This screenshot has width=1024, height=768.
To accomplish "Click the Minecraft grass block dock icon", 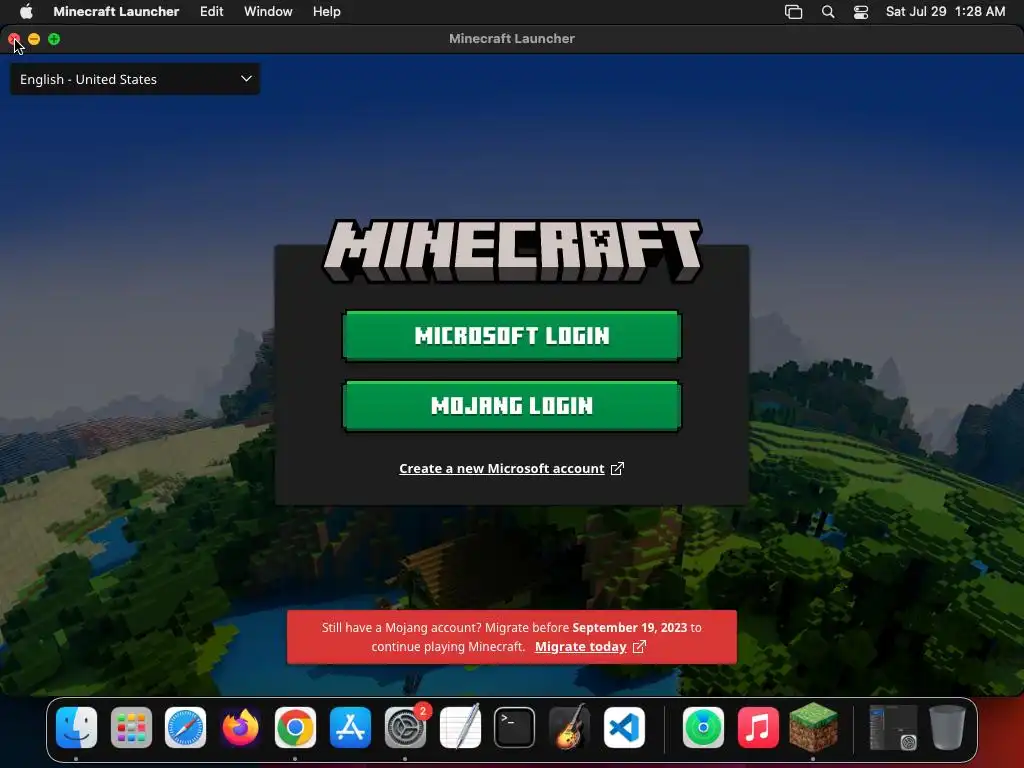I will tap(813, 727).
